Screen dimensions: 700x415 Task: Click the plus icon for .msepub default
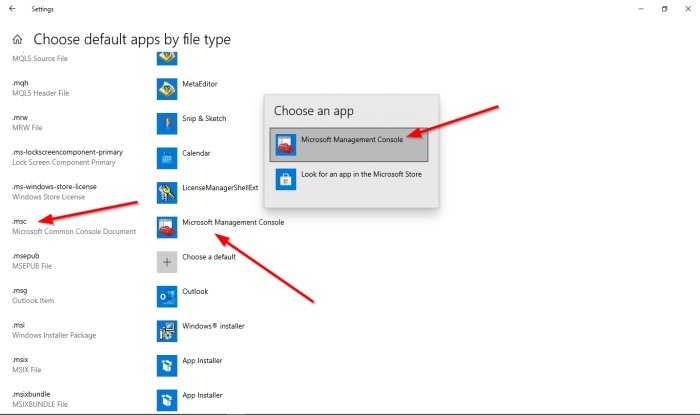point(167,262)
